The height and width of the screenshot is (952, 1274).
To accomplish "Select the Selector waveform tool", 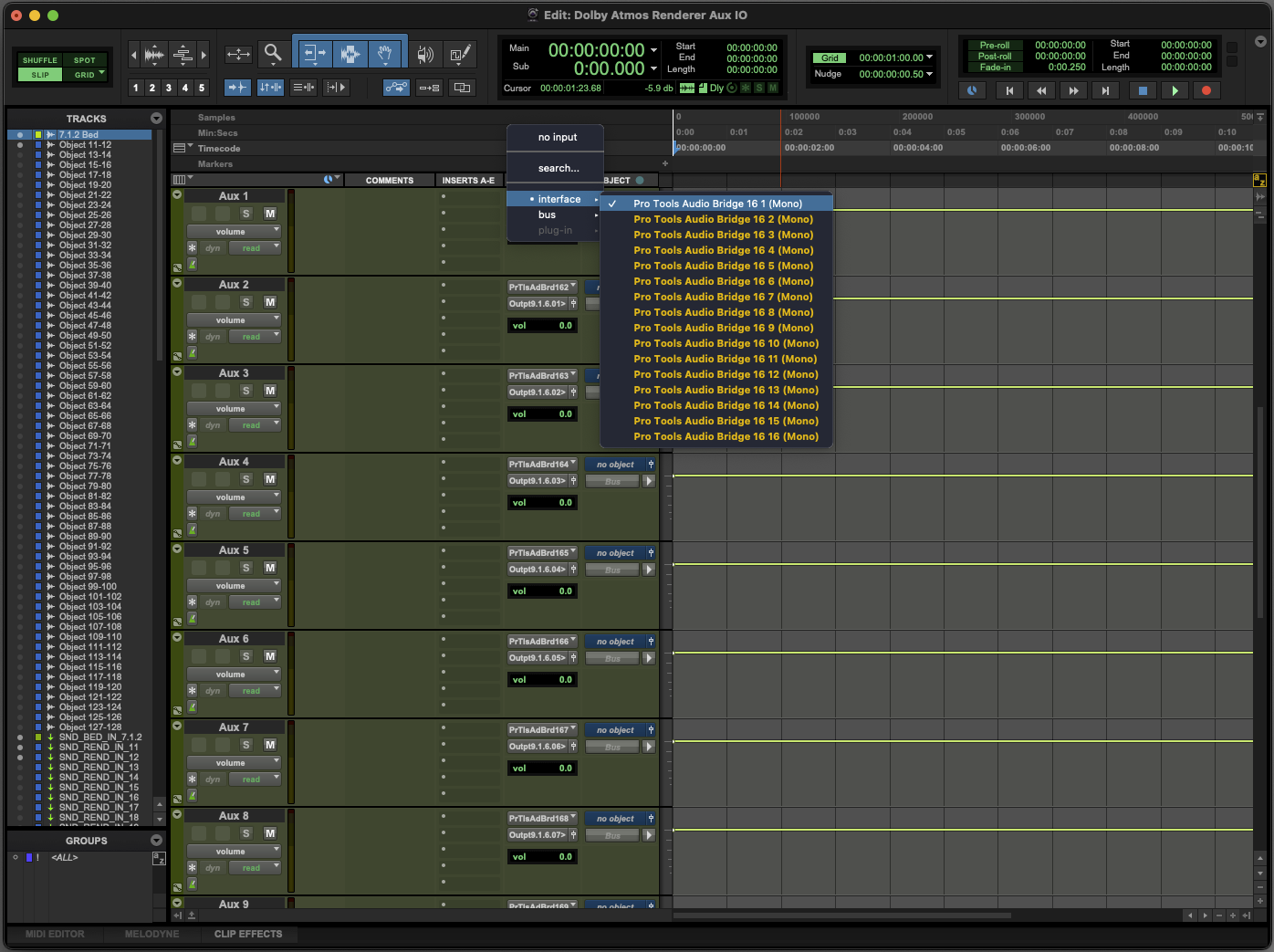I will point(350,54).
